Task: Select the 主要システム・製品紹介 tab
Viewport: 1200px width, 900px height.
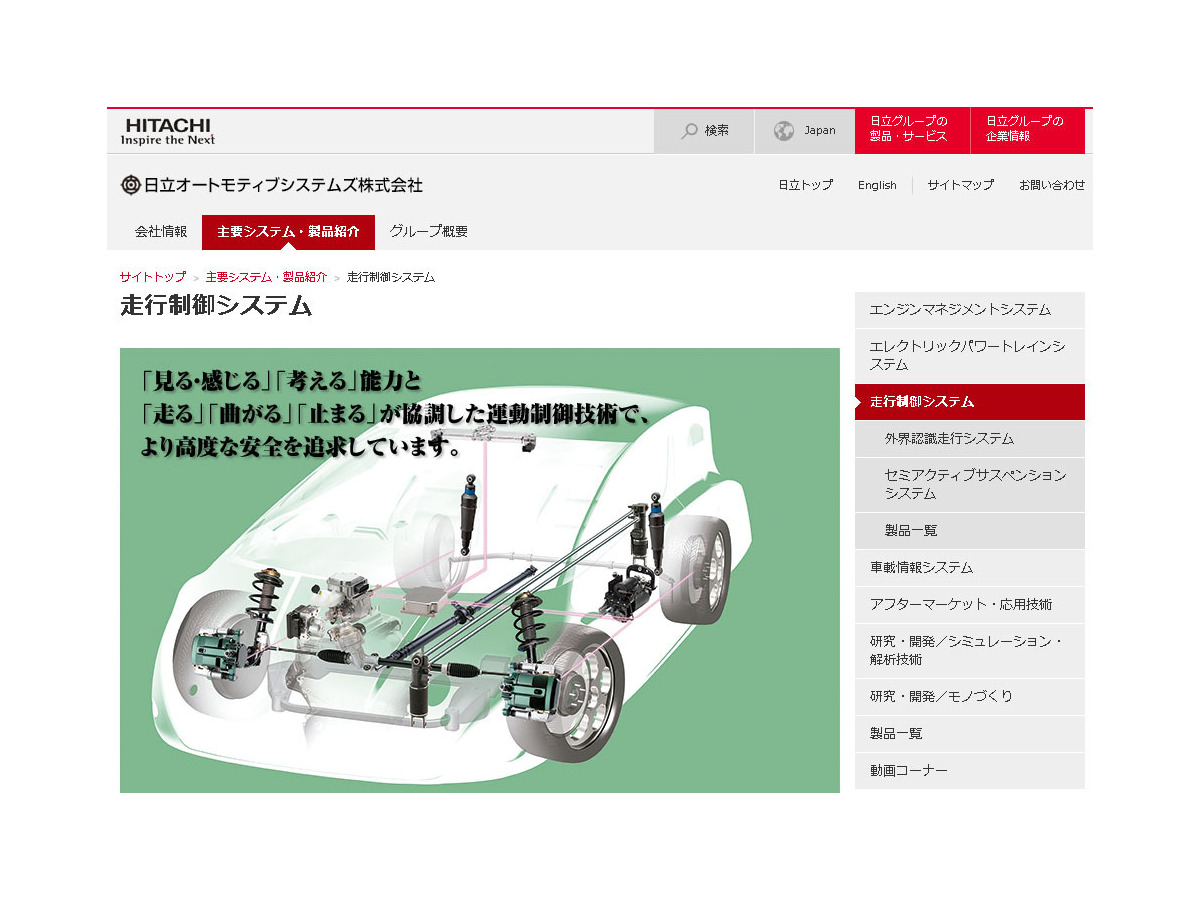Action: 288,232
